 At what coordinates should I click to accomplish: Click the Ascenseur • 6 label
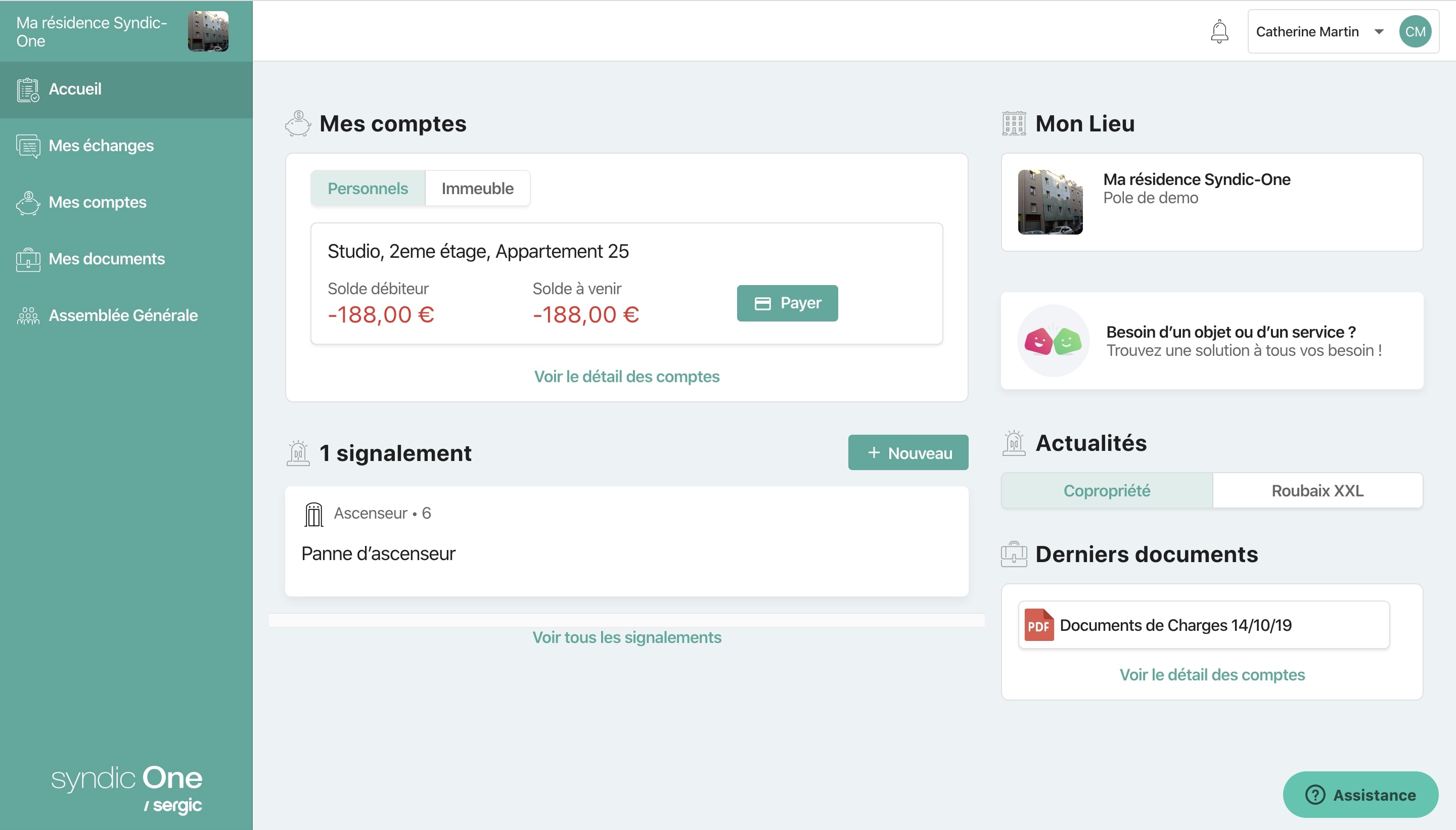382,514
